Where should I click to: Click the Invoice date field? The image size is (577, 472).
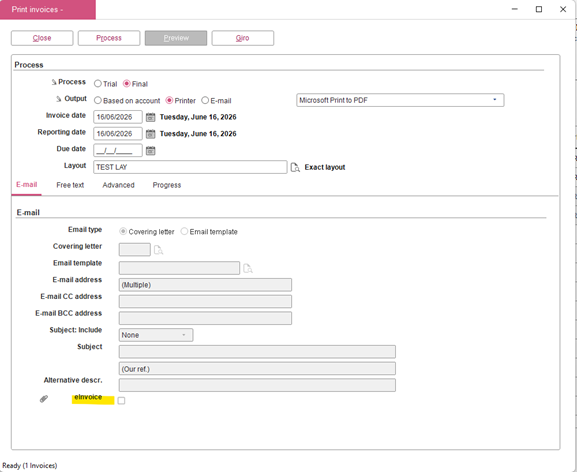click(x=118, y=117)
